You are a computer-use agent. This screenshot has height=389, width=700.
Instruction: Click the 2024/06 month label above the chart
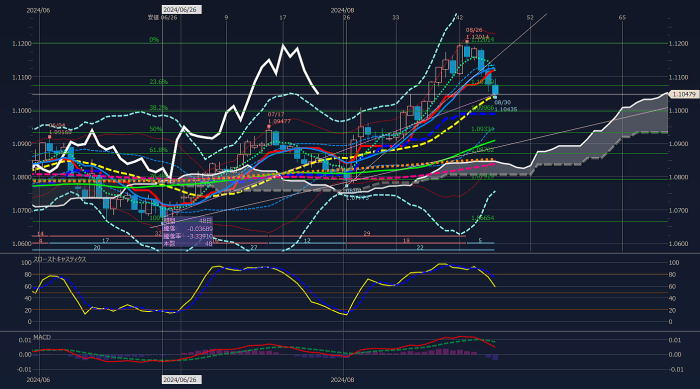[38, 10]
